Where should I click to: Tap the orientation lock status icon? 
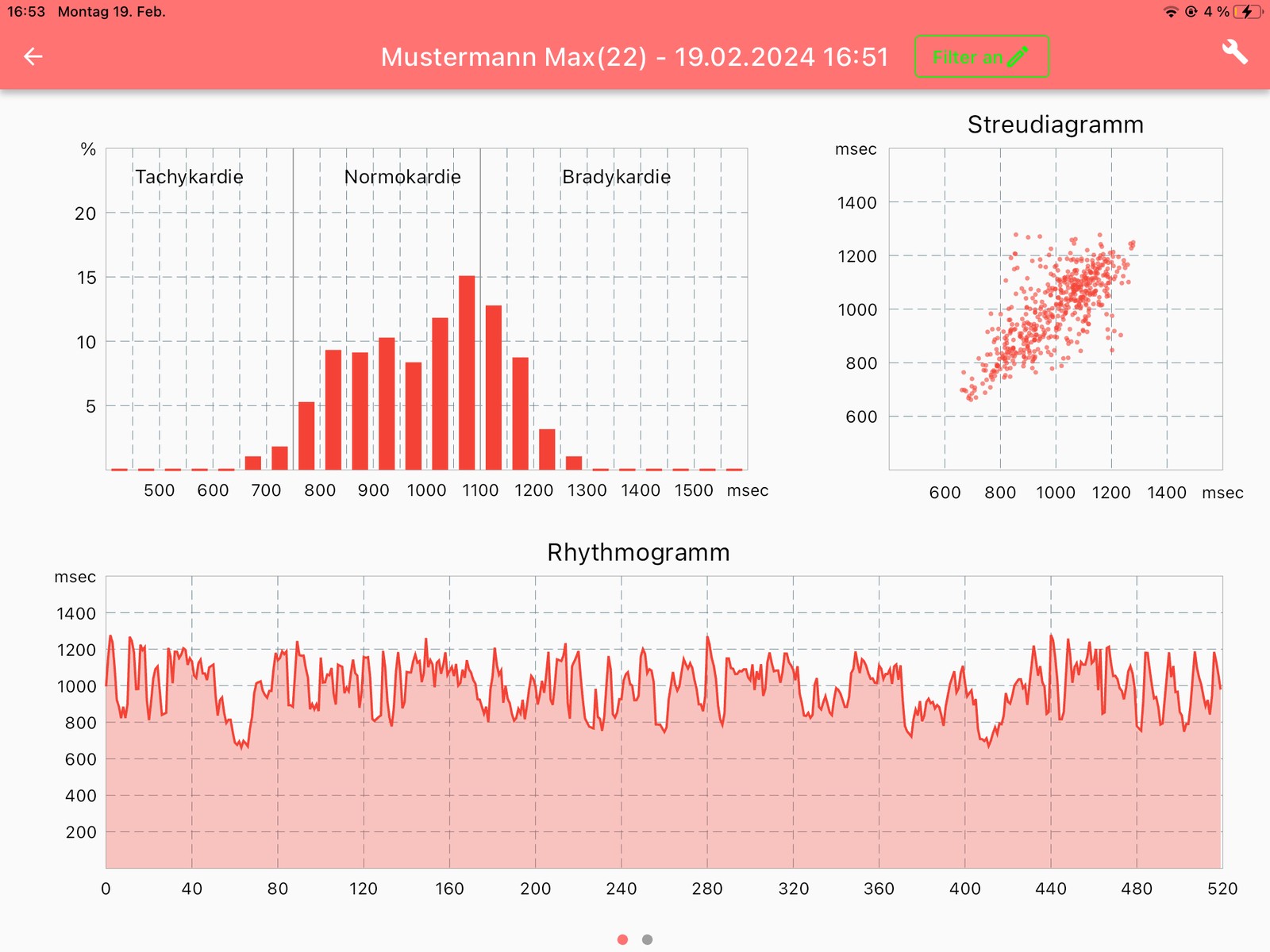click(1191, 12)
